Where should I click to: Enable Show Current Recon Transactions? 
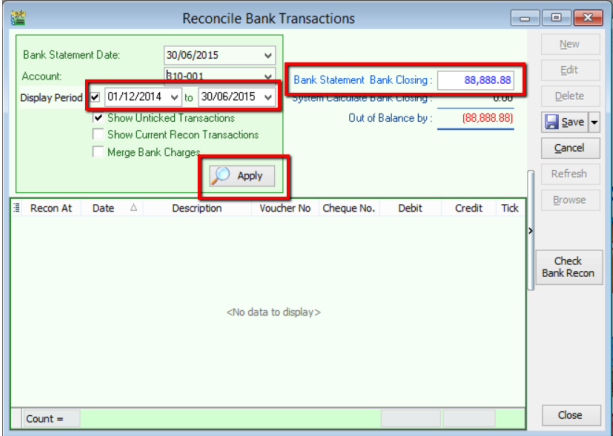point(98,134)
